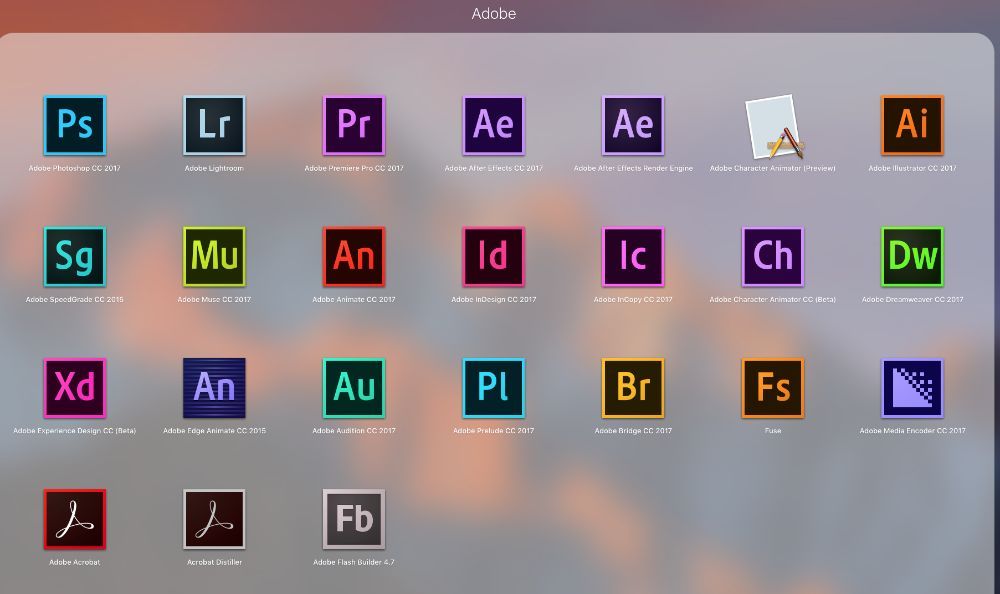Open Adobe After Effects Render Engine icon

pos(633,125)
